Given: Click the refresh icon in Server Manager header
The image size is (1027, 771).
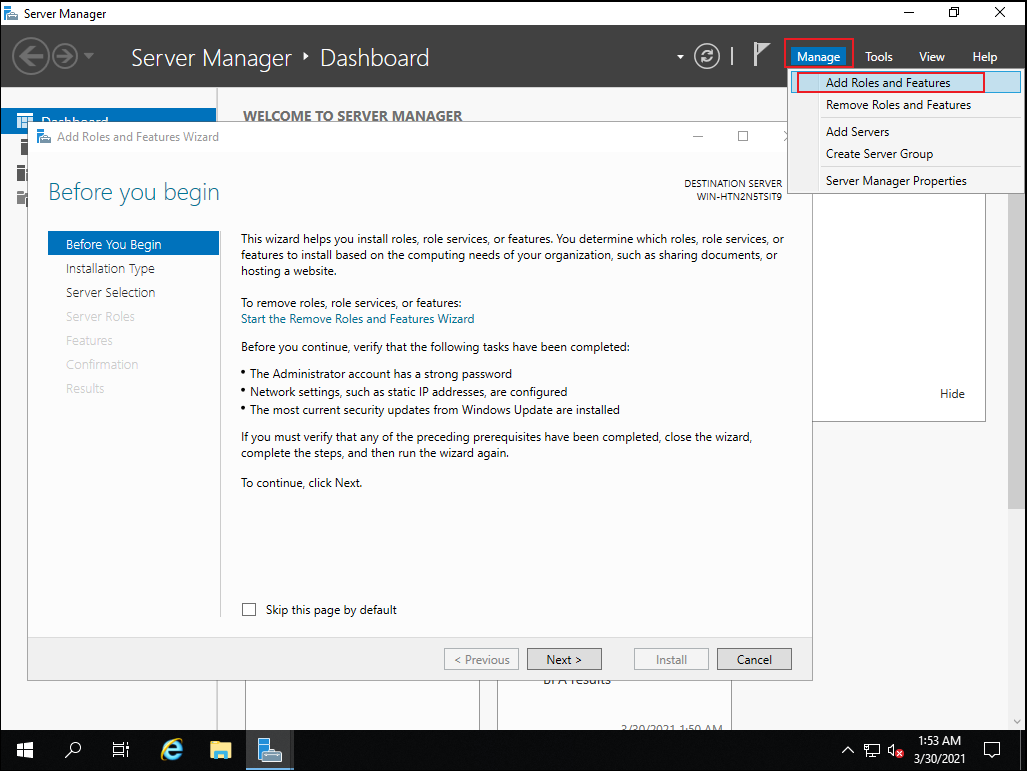Looking at the screenshot, I should point(707,56).
